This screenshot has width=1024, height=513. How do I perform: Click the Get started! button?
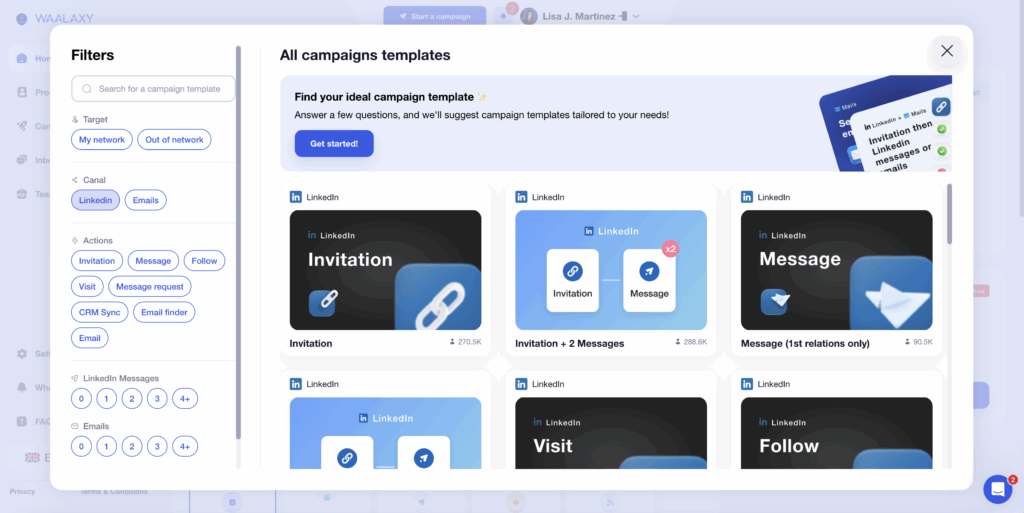pyautogui.click(x=334, y=144)
